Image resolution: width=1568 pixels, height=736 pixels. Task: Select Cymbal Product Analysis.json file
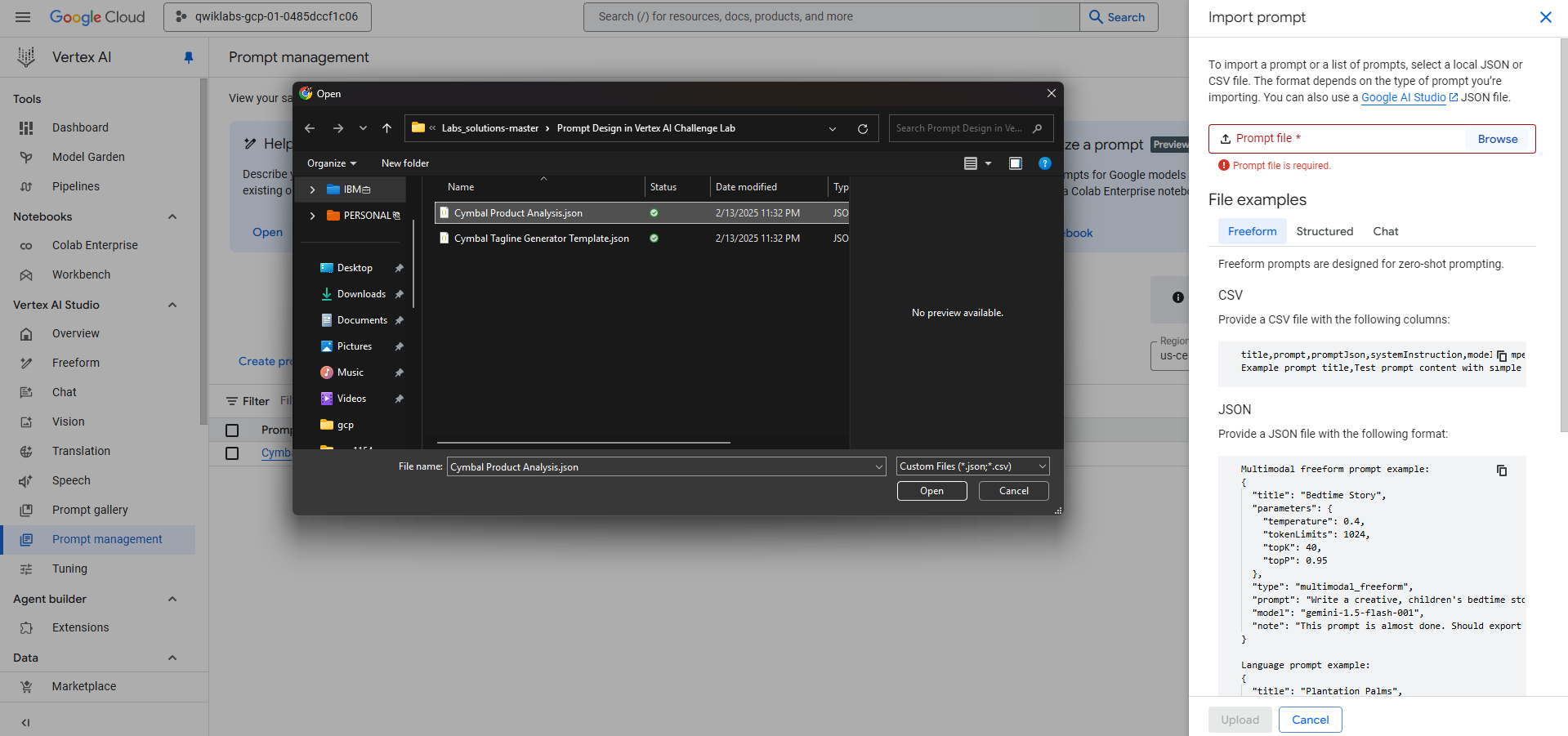pos(642,213)
